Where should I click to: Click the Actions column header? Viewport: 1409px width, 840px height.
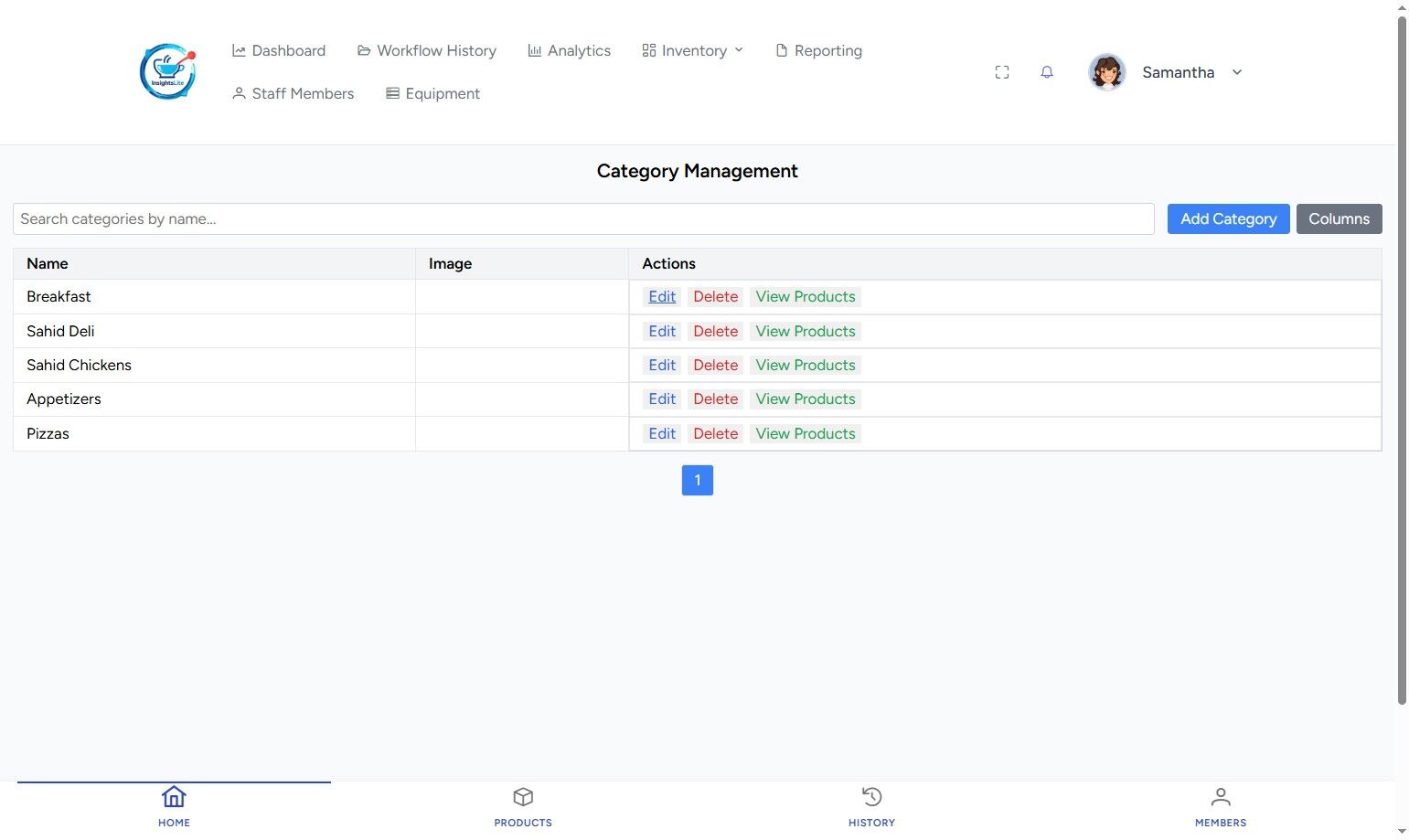coord(1005,263)
